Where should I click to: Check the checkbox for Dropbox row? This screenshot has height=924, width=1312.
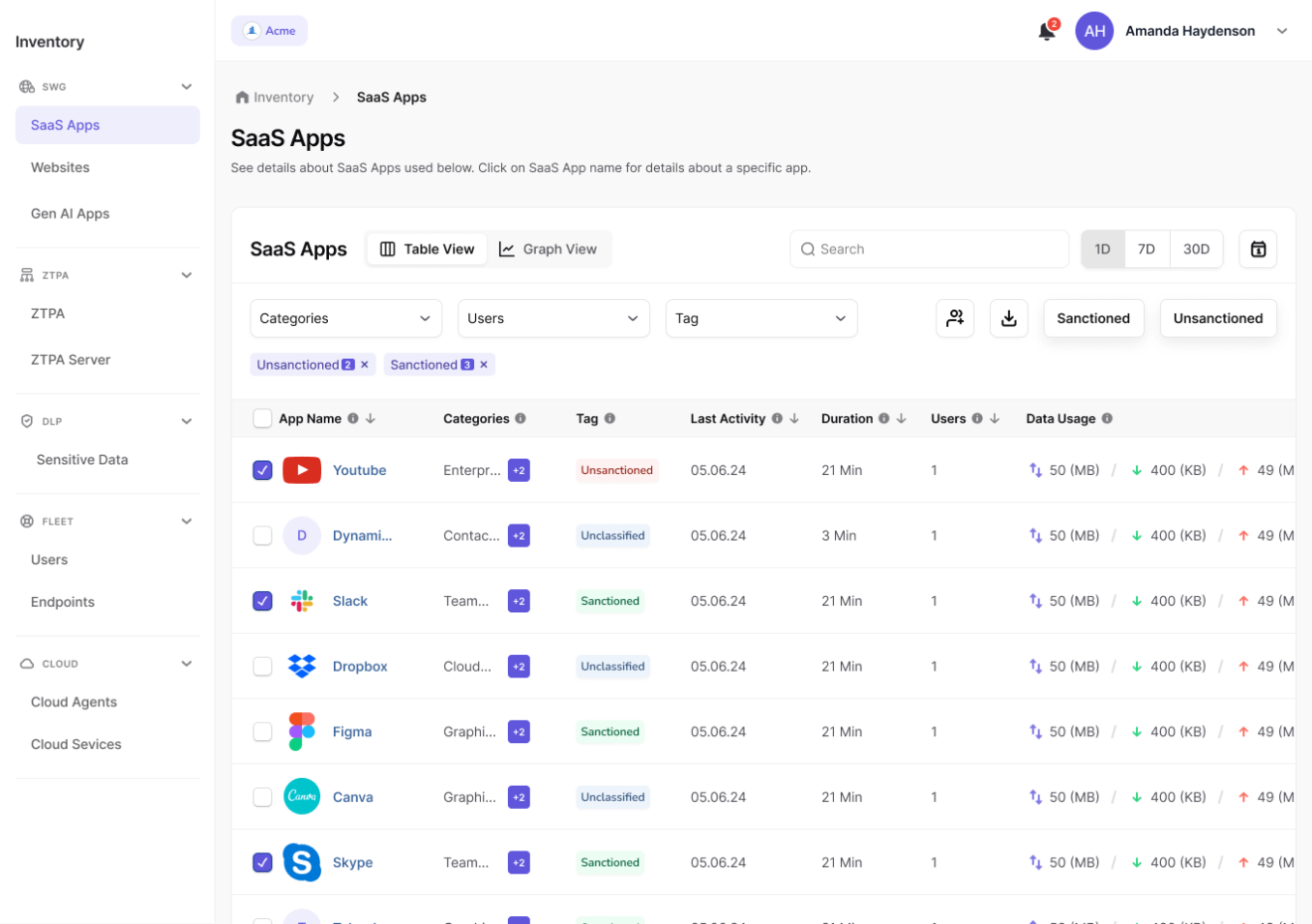click(262, 666)
